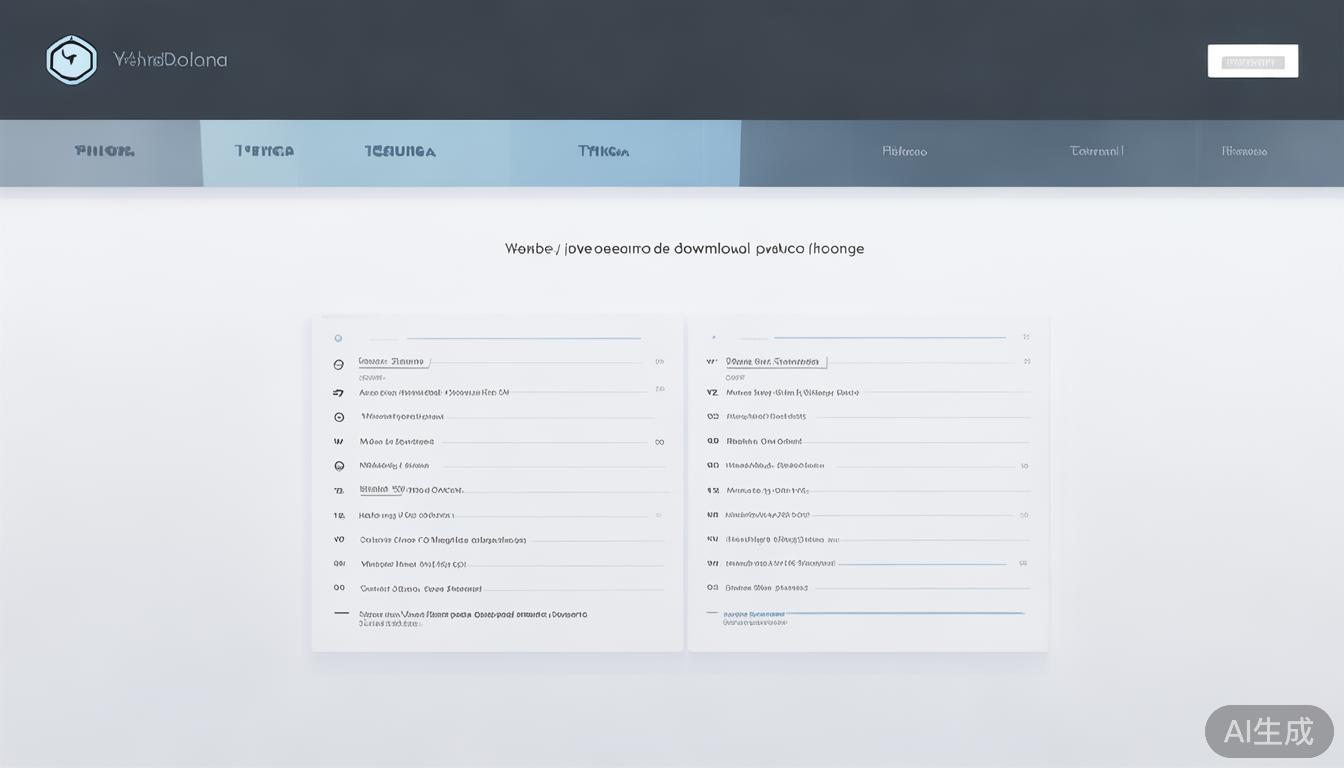Select the PIIIOK item in navigation bar

(x=104, y=152)
